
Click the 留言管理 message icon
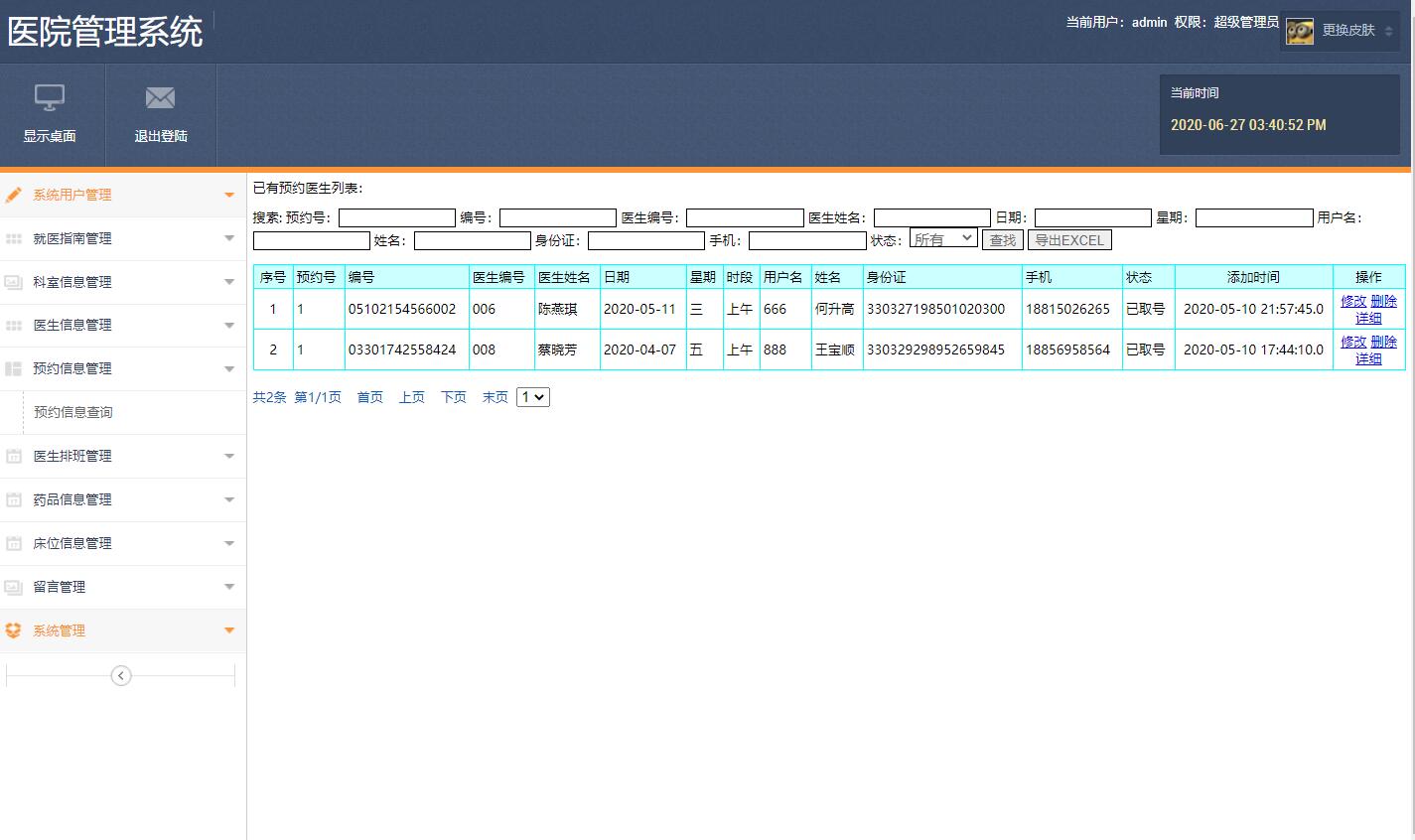[13, 587]
